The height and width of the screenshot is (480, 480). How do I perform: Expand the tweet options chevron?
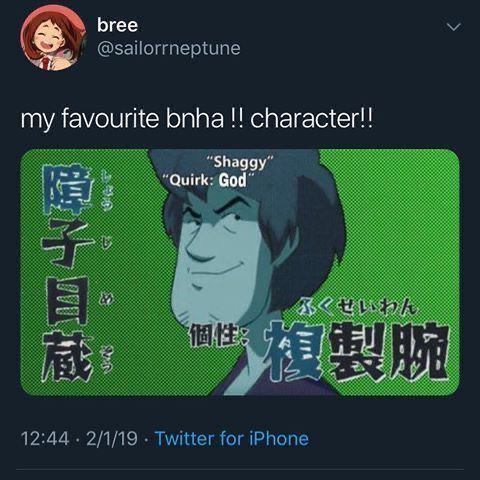point(454,27)
